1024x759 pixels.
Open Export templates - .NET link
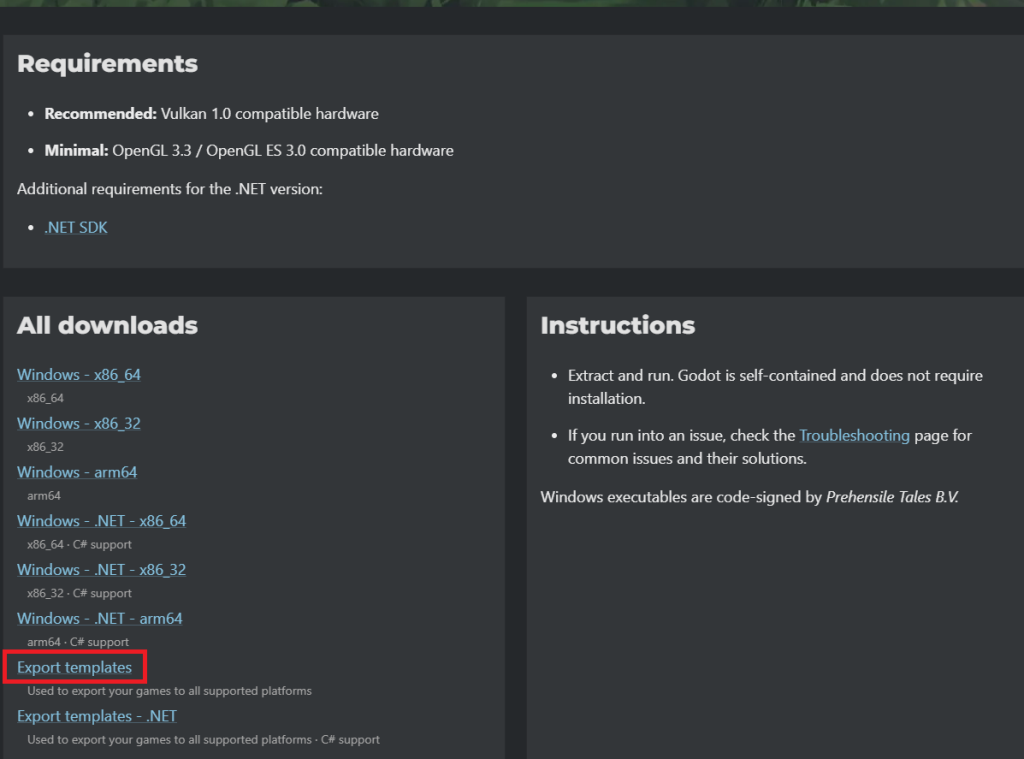[x=97, y=716]
